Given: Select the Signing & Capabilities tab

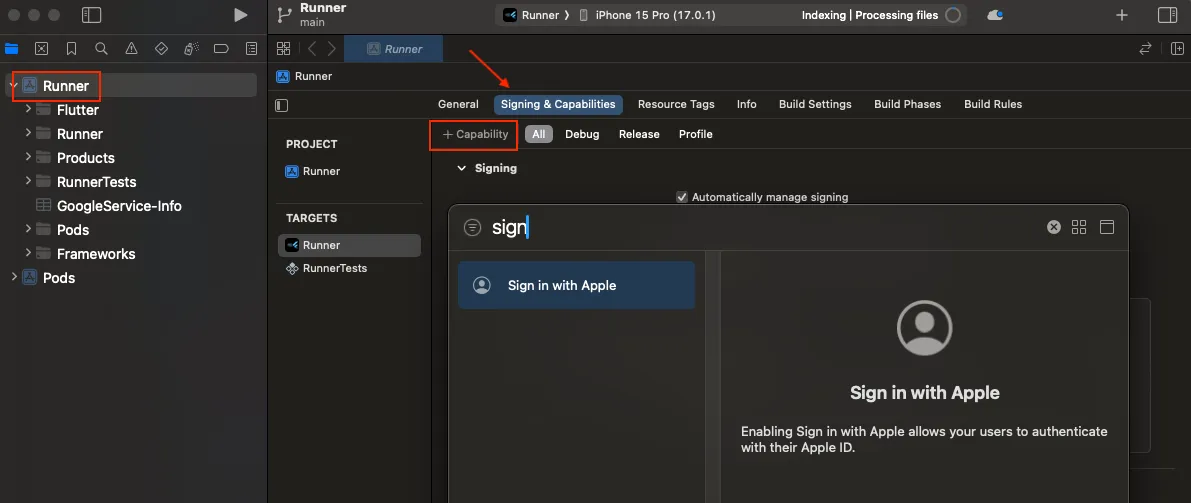Looking at the screenshot, I should [x=558, y=104].
